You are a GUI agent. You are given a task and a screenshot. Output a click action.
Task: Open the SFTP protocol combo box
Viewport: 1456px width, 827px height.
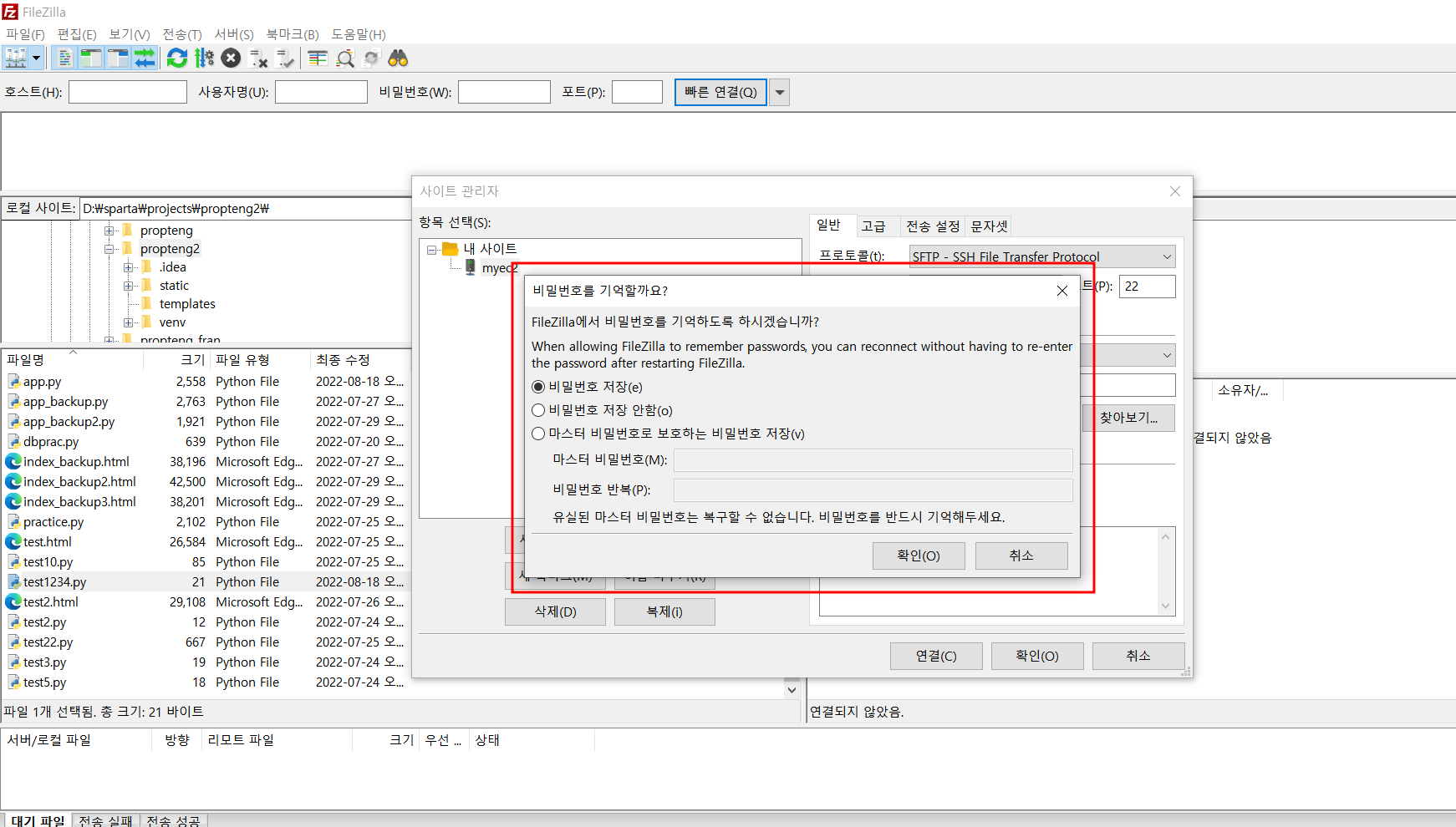(1042, 256)
